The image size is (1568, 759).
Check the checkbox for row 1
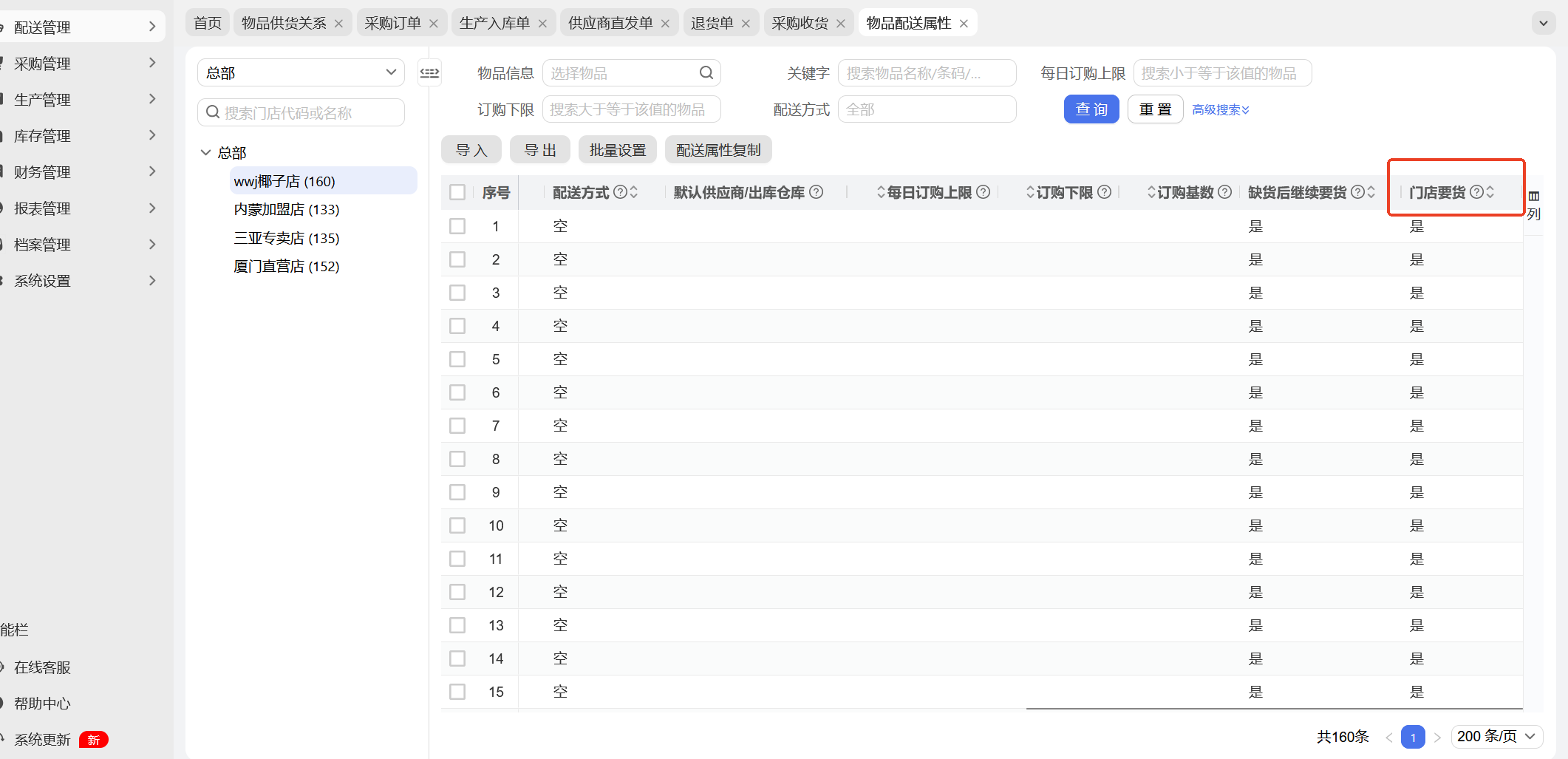[x=457, y=226]
